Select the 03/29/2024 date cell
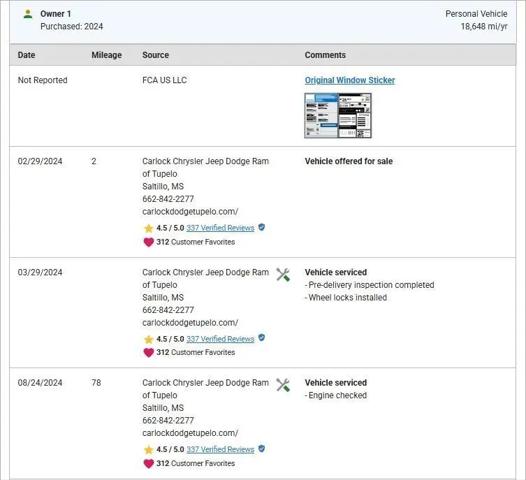Image resolution: width=526 pixels, height=480 pixels. 40,272
